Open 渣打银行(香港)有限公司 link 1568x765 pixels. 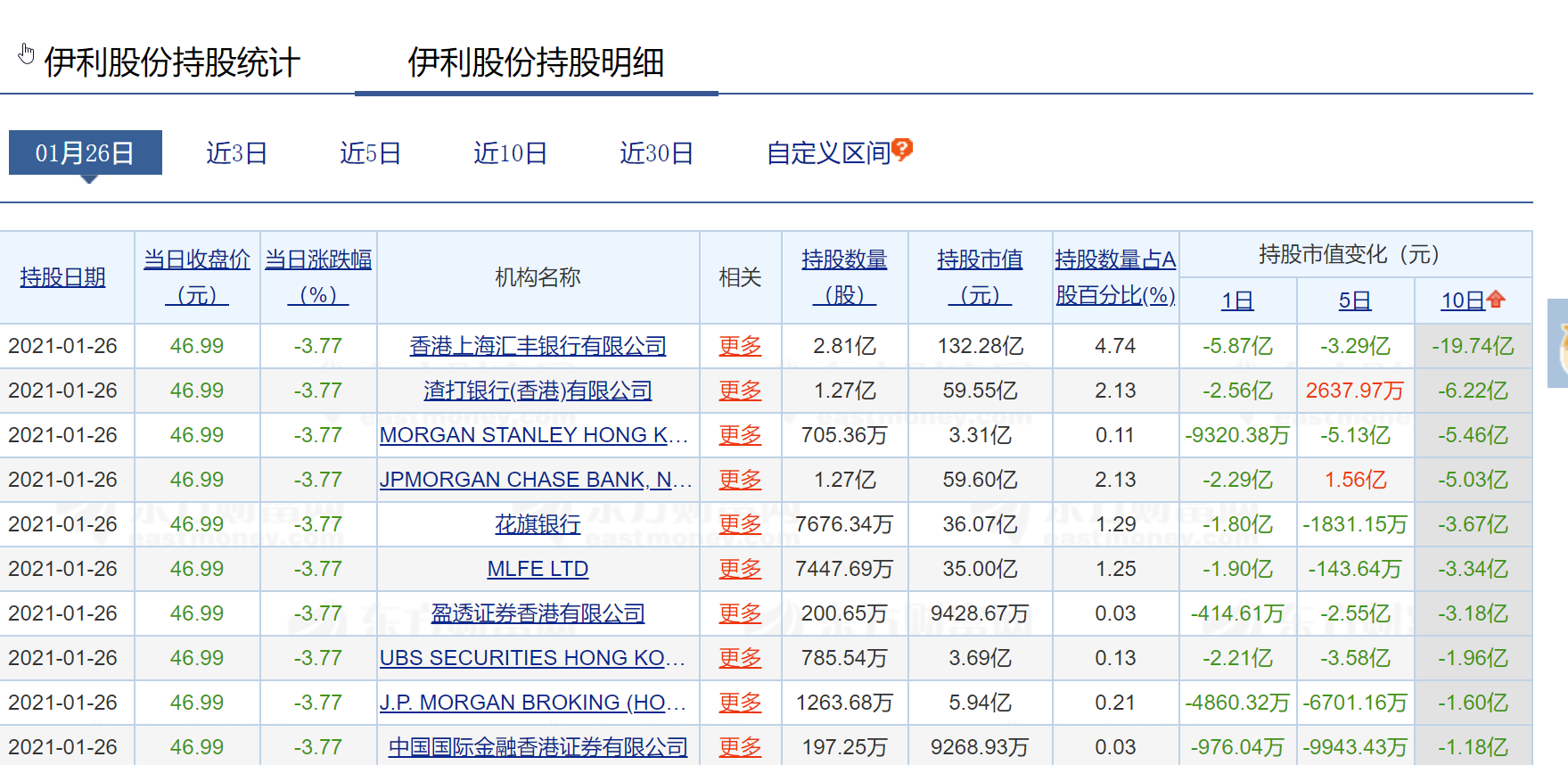coord(538,391)
